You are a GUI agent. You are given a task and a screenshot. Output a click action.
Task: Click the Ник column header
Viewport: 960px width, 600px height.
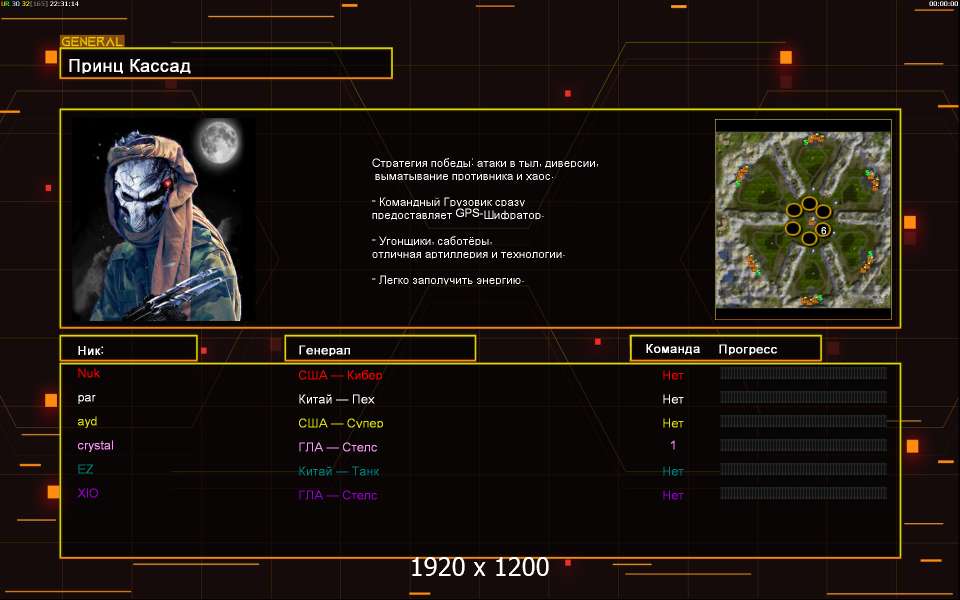click(128, 349)
